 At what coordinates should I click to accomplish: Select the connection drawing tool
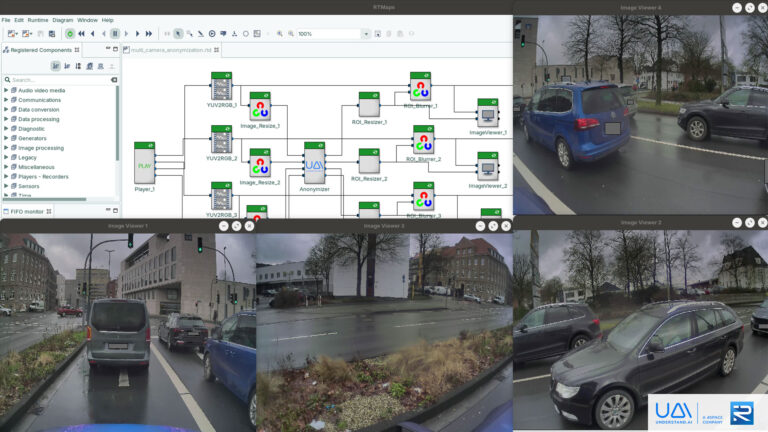[201, 34]
